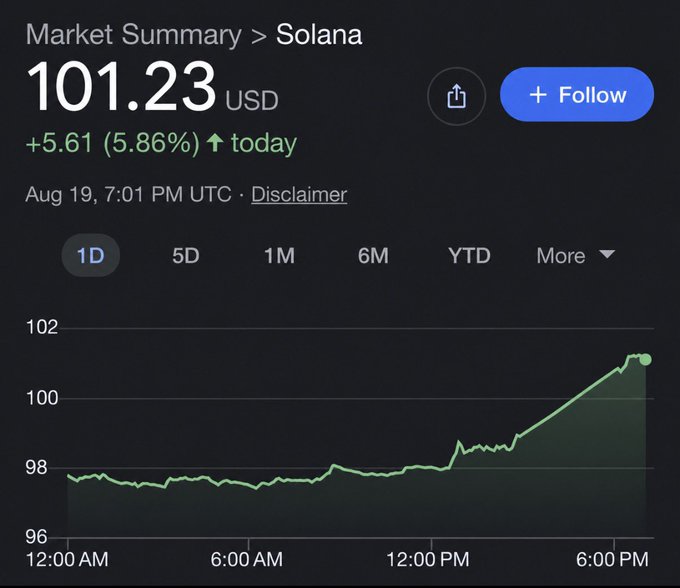Image resolution: width=680 pixels, height=588 pixels.
Task: Show the 6M price chart
Action: (373, 255)
